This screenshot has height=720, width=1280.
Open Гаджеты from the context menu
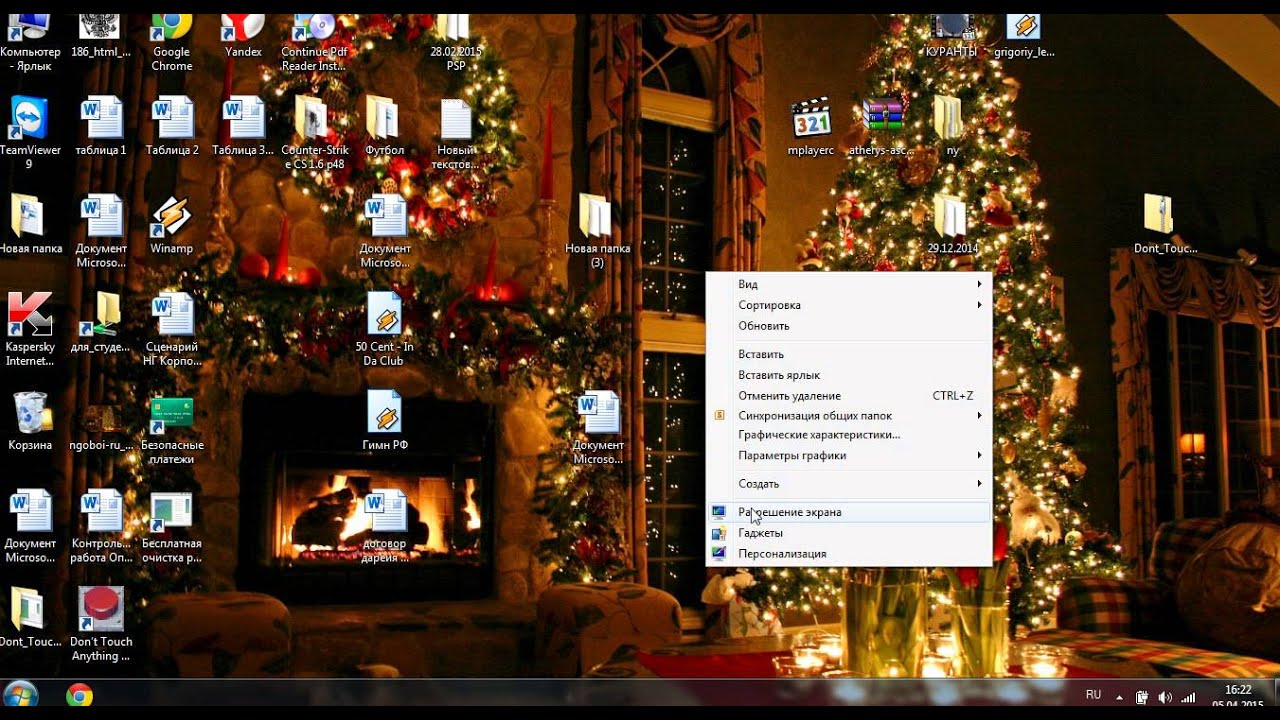click(x=849, y=533)
